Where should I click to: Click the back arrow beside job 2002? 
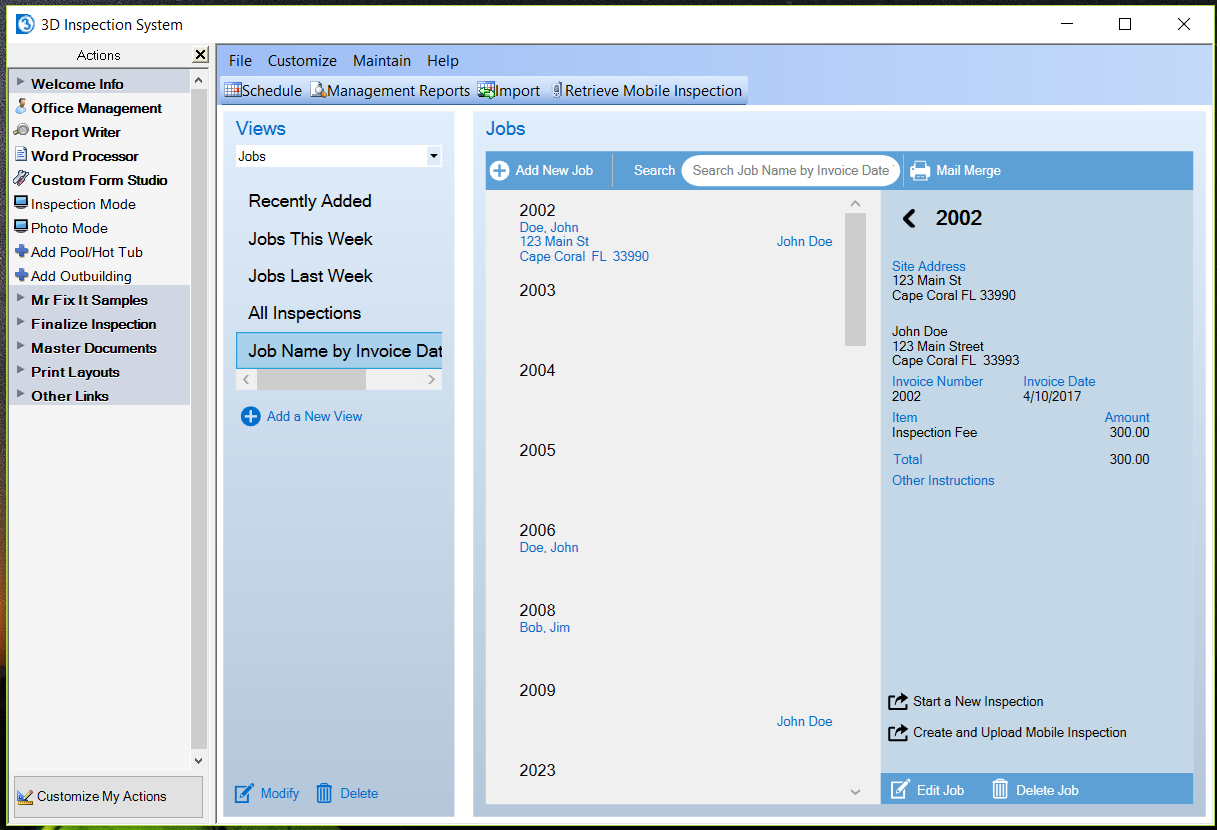pyautogui.click(x=909, y=218)
